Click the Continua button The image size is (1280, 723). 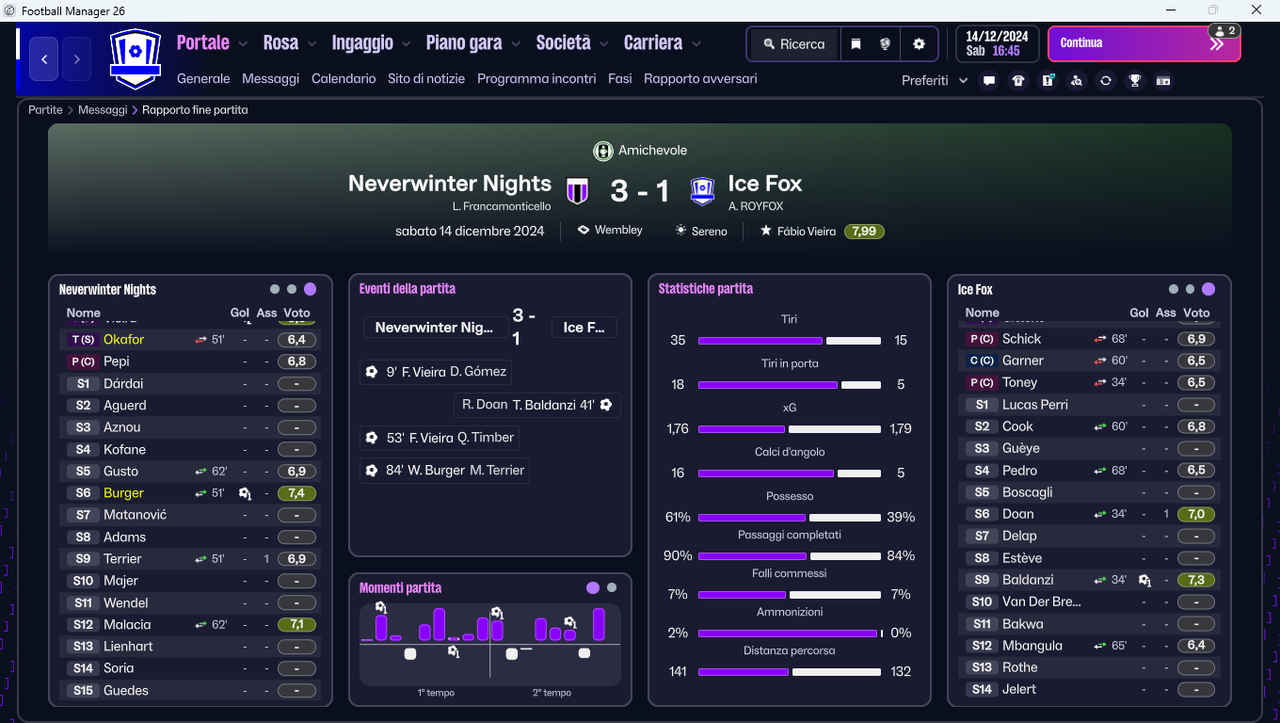click(1144, 44)
